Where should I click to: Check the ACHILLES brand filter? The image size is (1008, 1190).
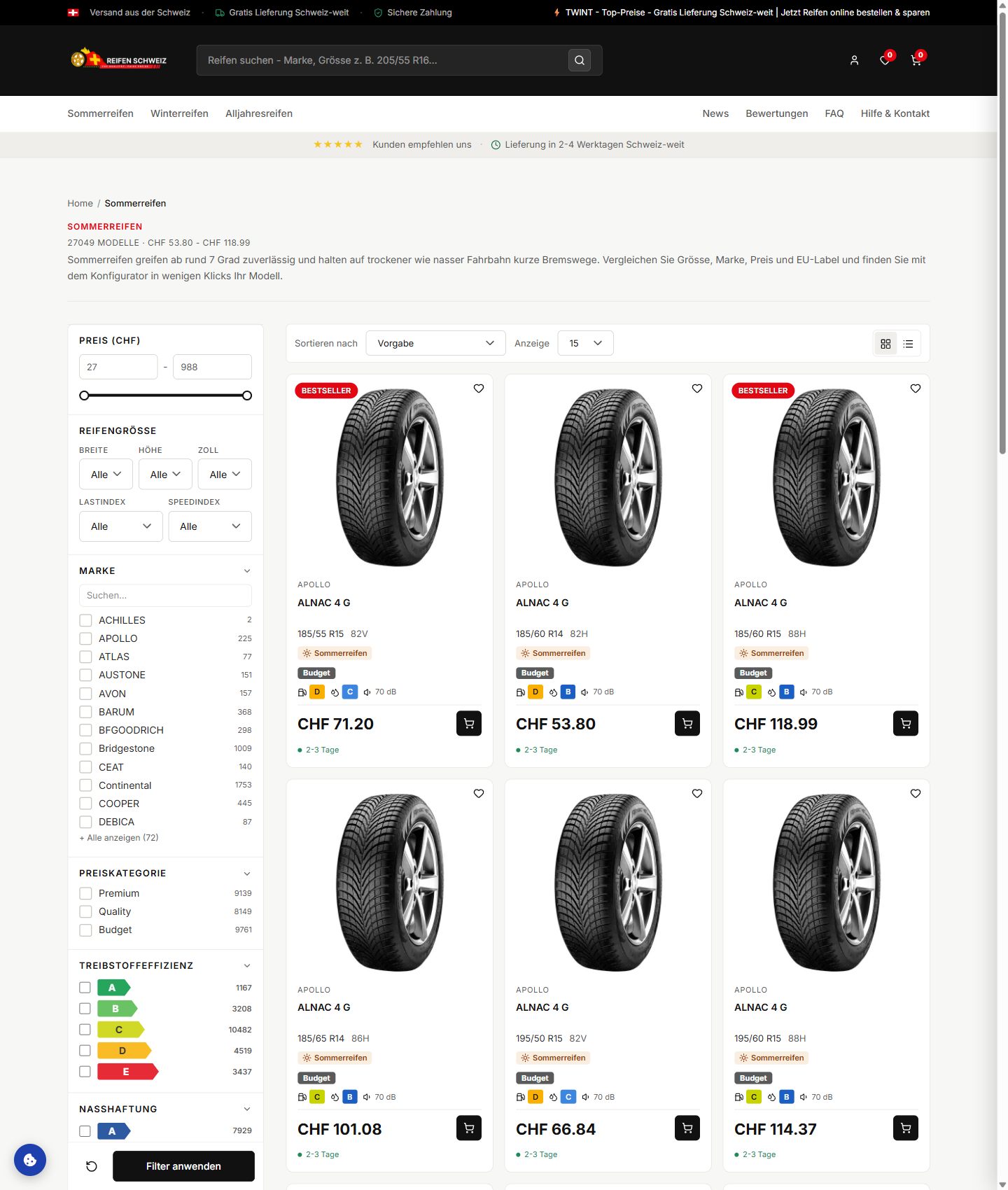[x=85, y=620]
